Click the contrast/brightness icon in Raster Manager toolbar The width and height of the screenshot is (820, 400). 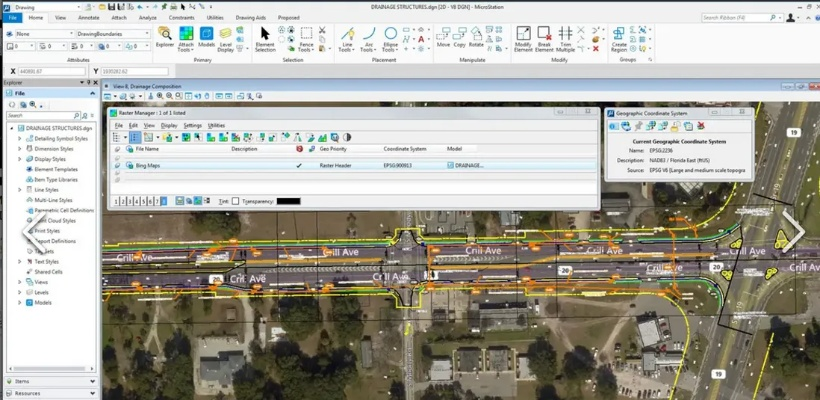347,138
